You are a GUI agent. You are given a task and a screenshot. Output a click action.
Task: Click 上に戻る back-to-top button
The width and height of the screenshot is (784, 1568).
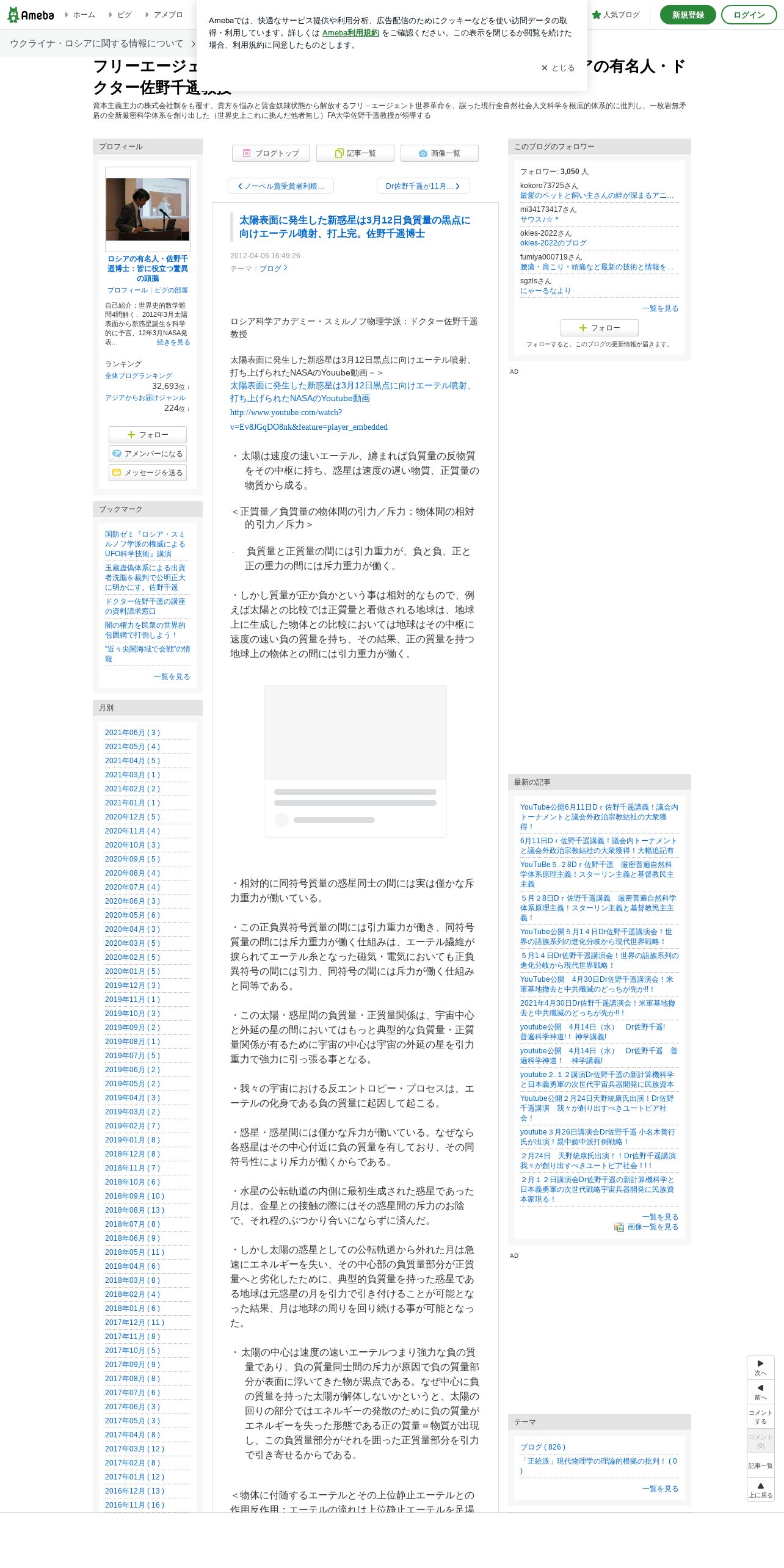pyautogui.click(x=761, y=1490)
